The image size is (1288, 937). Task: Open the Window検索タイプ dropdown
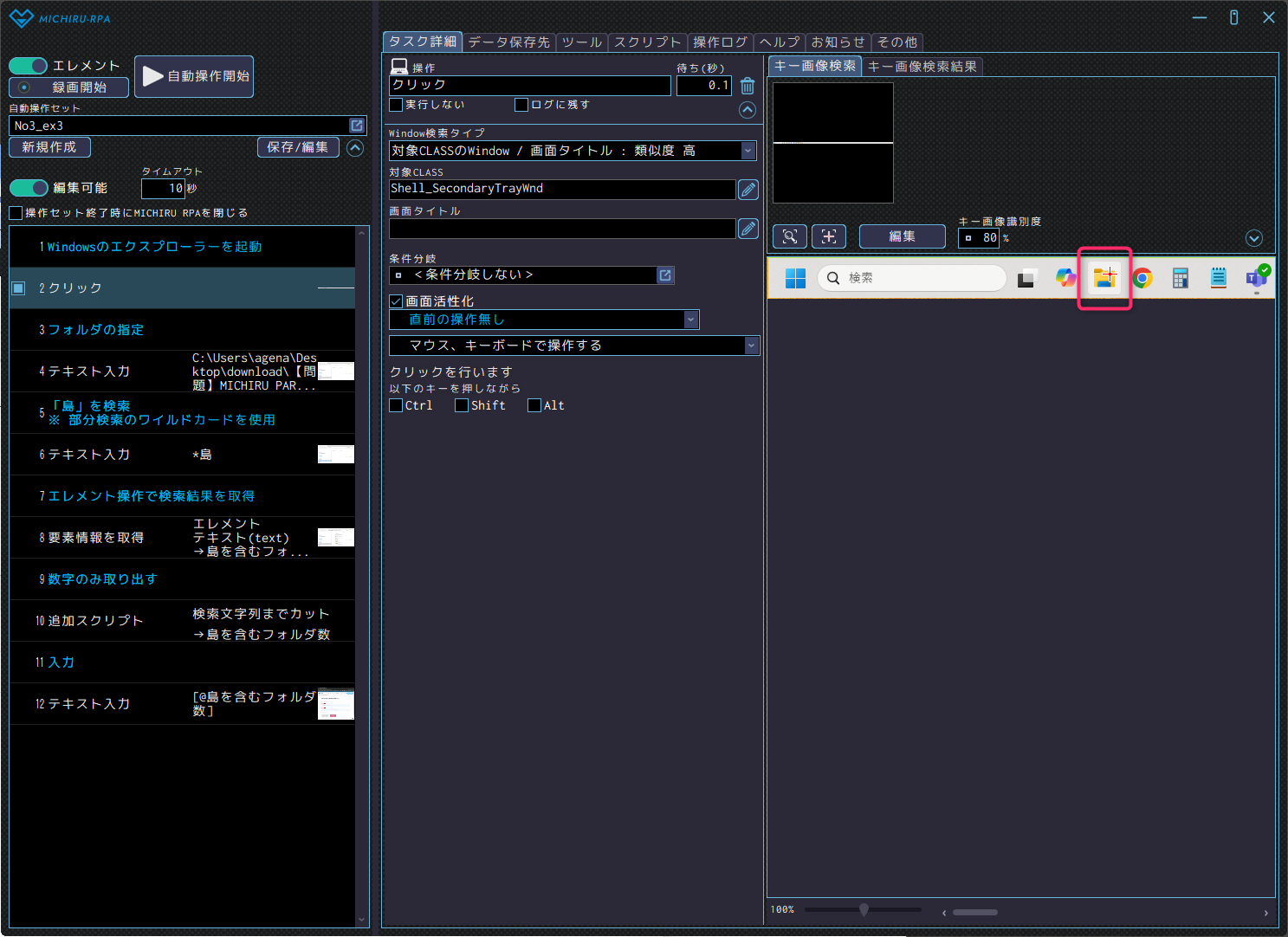[748, 151]
